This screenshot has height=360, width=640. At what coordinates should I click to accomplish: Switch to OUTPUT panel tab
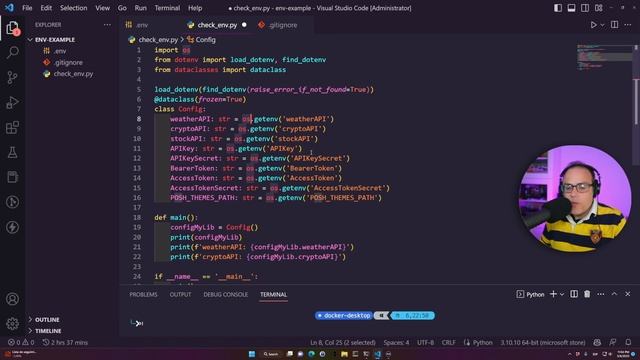pyautogui.click(x=180, y=294)
